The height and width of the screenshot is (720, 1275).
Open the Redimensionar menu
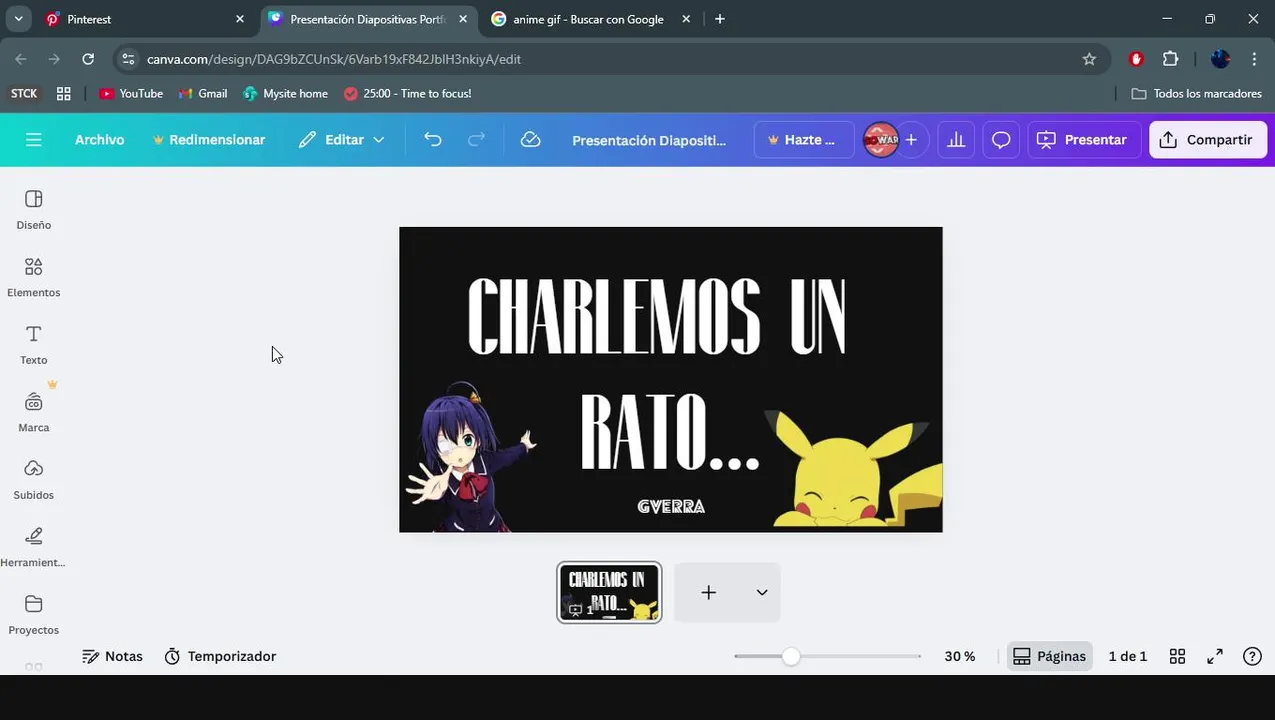point(208,140)
